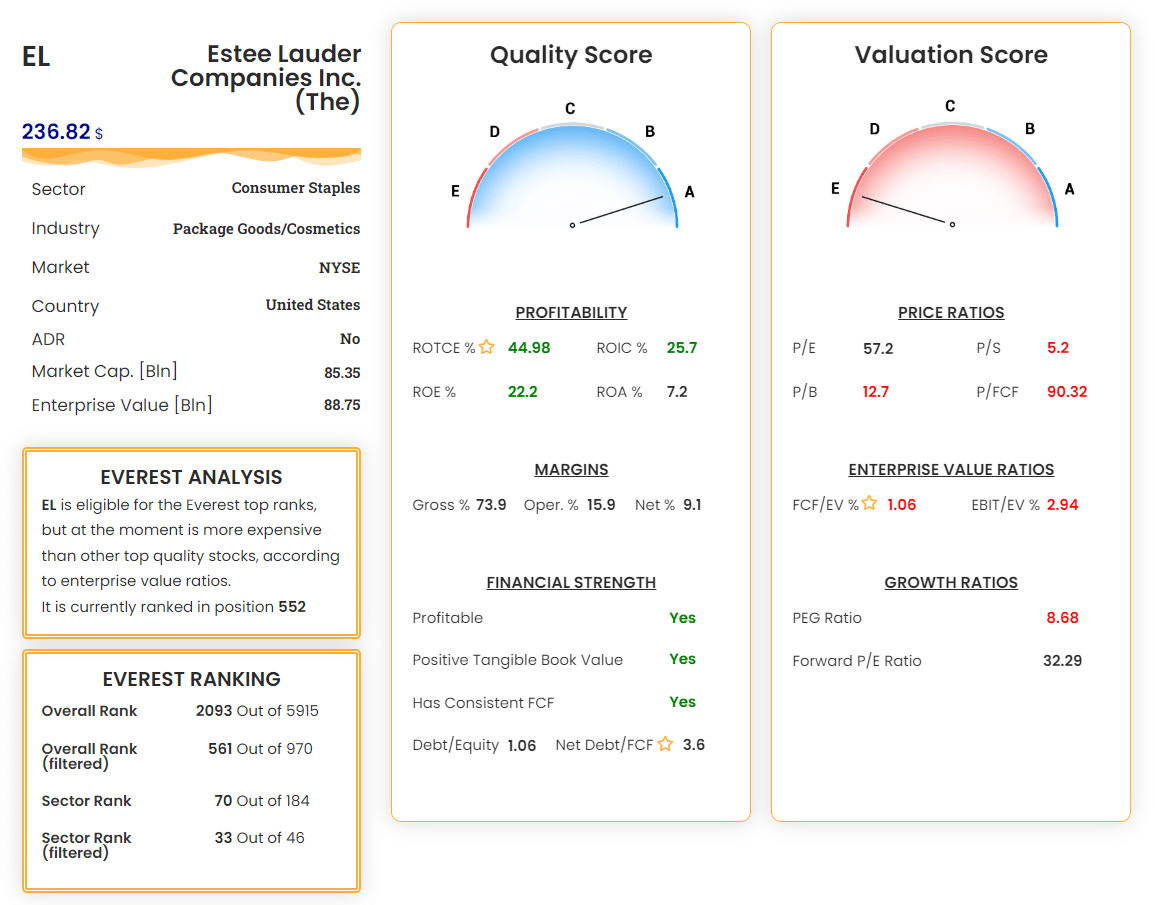This screenshot has height=905, width=1155.
Task: Select the Net margin value 9.1
Action: click(692, 504)
